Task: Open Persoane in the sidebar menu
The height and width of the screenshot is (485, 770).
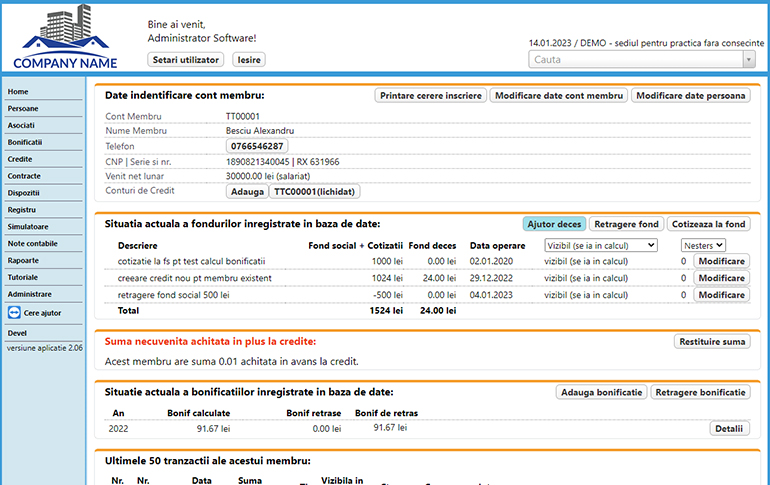Action: (23, 108)
